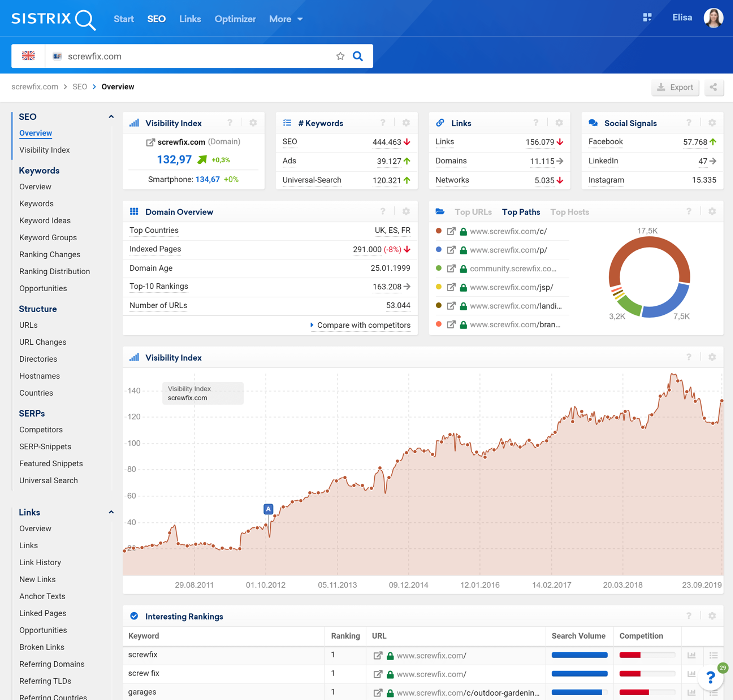
Task: Collapse the SEO sidebar section
Action: [111, 116]
